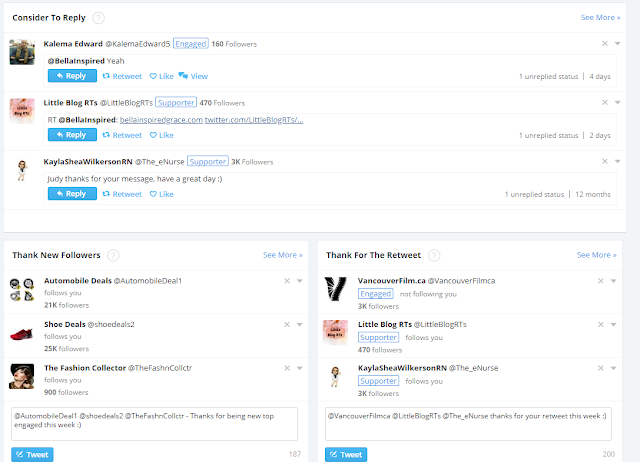Open Kalema Edward's profile picture
The image size is (640, 462).
(x=22, y=52)
